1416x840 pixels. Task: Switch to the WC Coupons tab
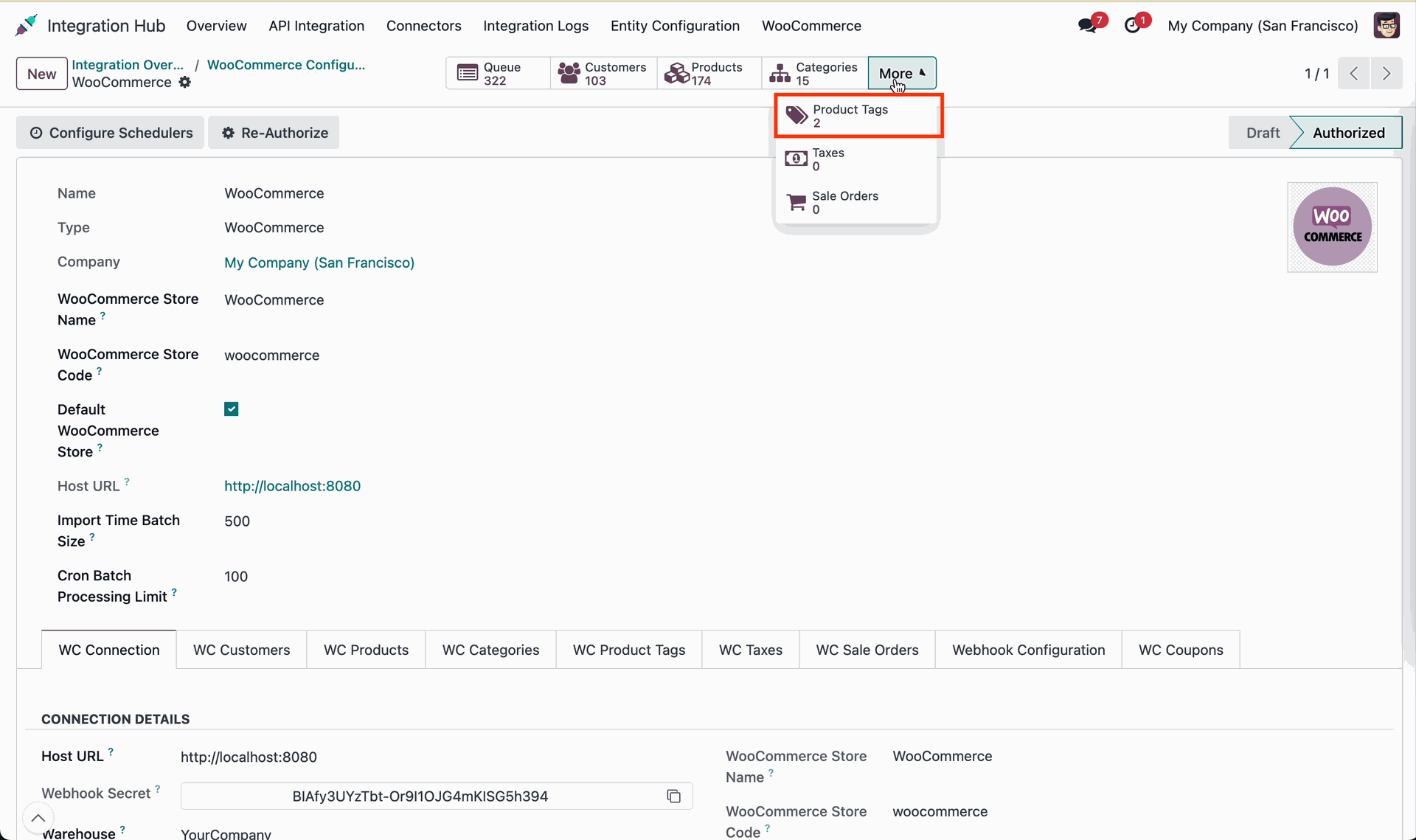pos(1181,650)
